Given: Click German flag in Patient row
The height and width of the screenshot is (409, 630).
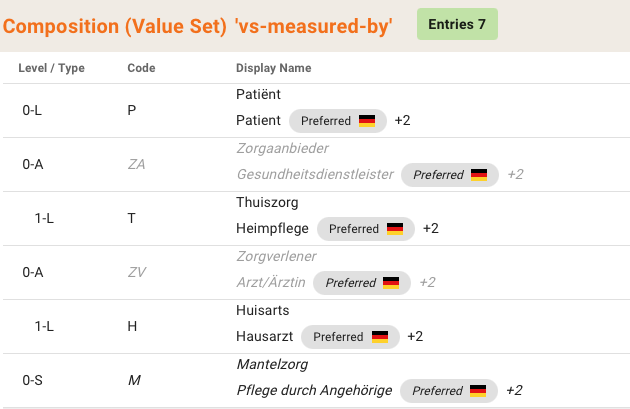Looking at the screenshot, I should click(367, 121).
